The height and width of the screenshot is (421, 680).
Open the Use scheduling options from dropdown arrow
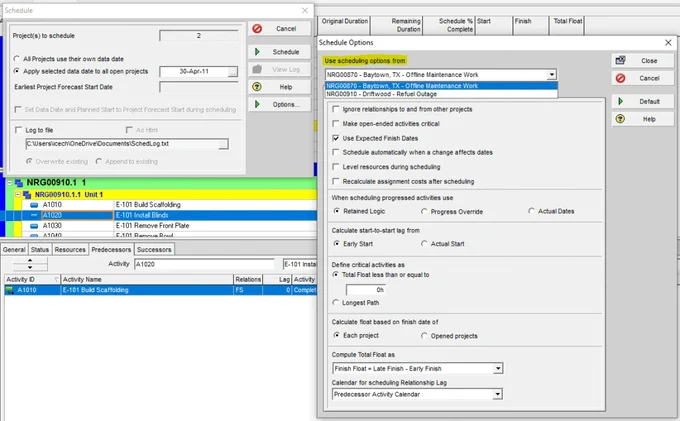552,75
